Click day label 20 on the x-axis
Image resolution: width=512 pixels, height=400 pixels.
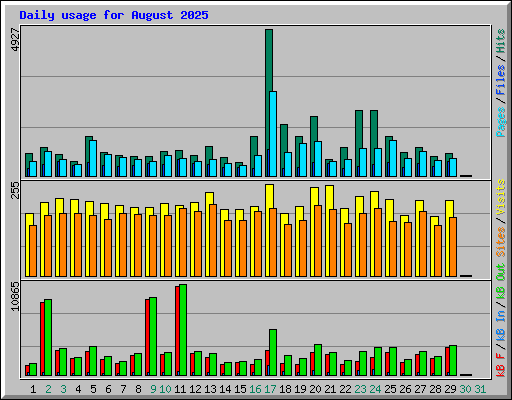coord(315,389)
